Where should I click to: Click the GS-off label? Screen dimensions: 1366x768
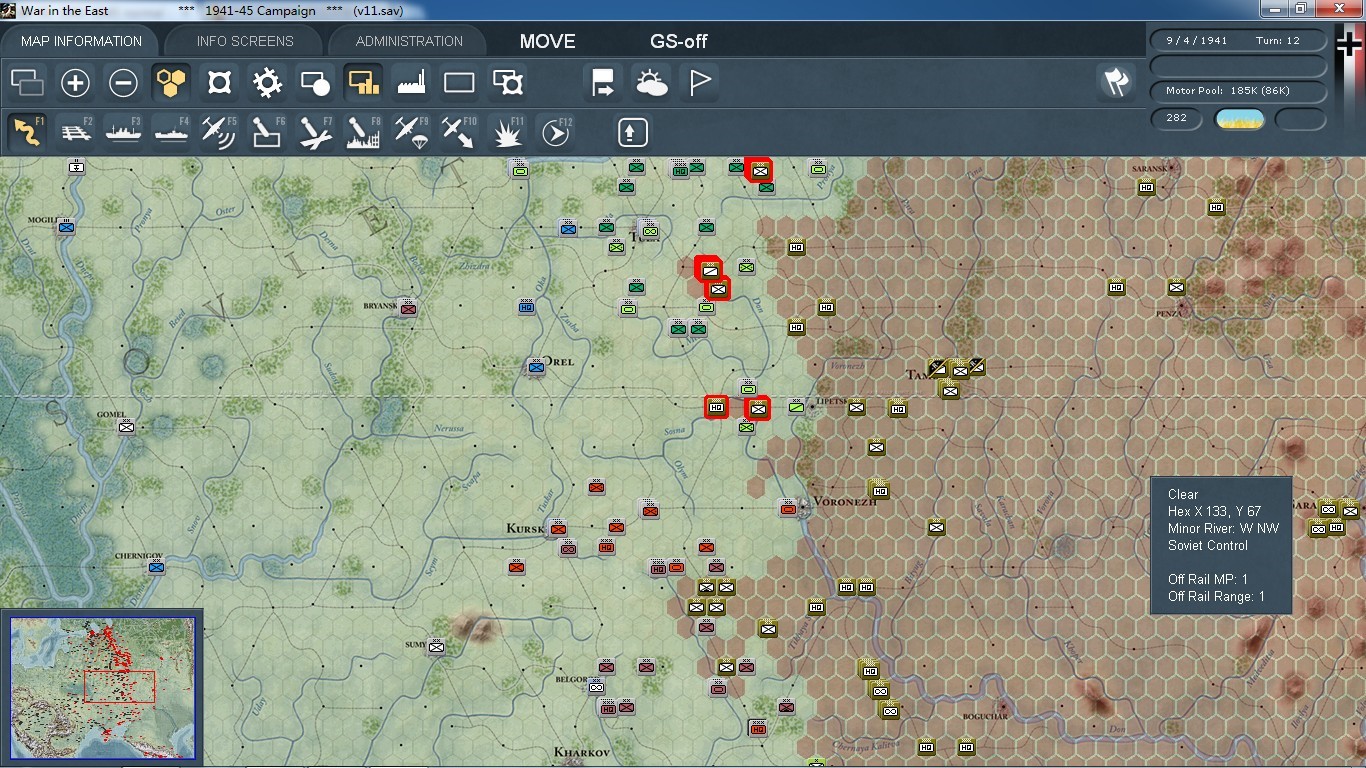point(679,42)
